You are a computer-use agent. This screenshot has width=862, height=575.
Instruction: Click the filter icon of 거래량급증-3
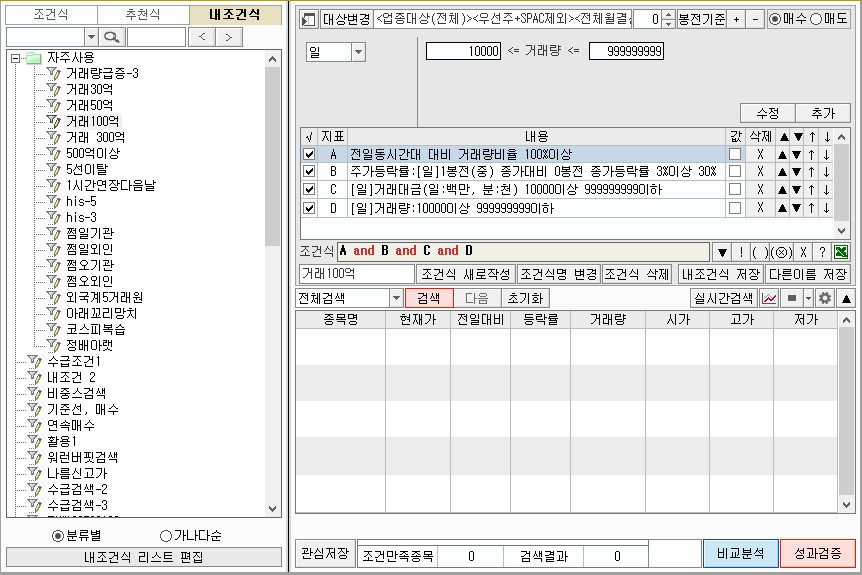tap(53, 73)
